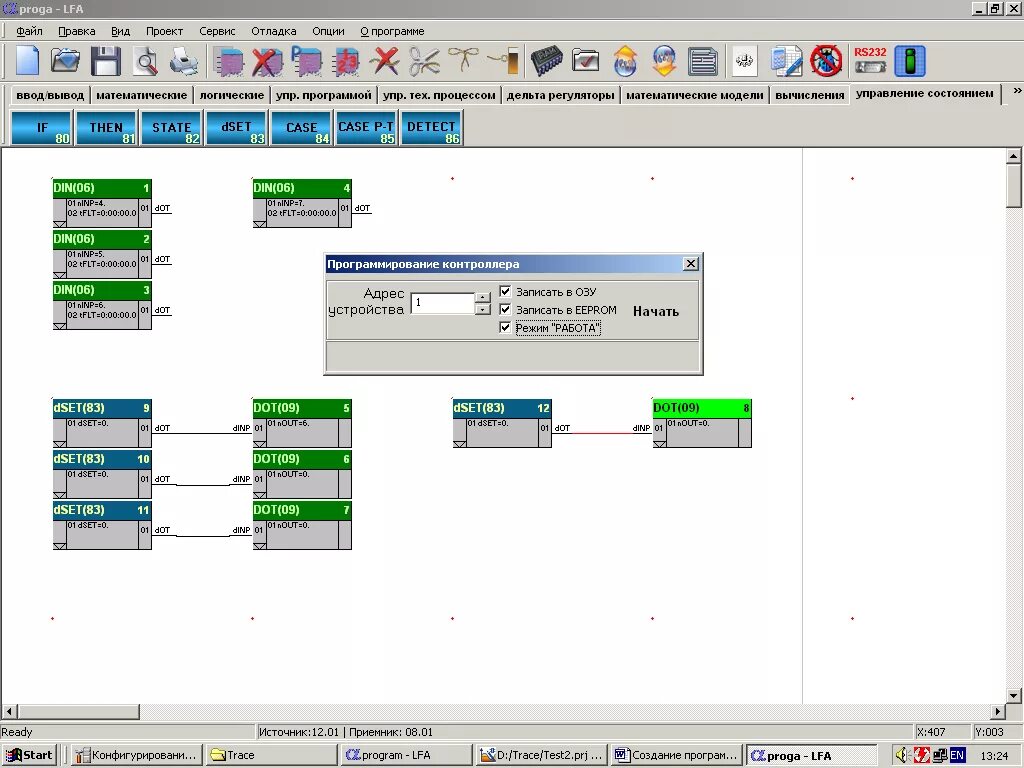
Task: Toggle 'Режим "РАБОТА"' checkbox
Action: click(x=505, y=327)
